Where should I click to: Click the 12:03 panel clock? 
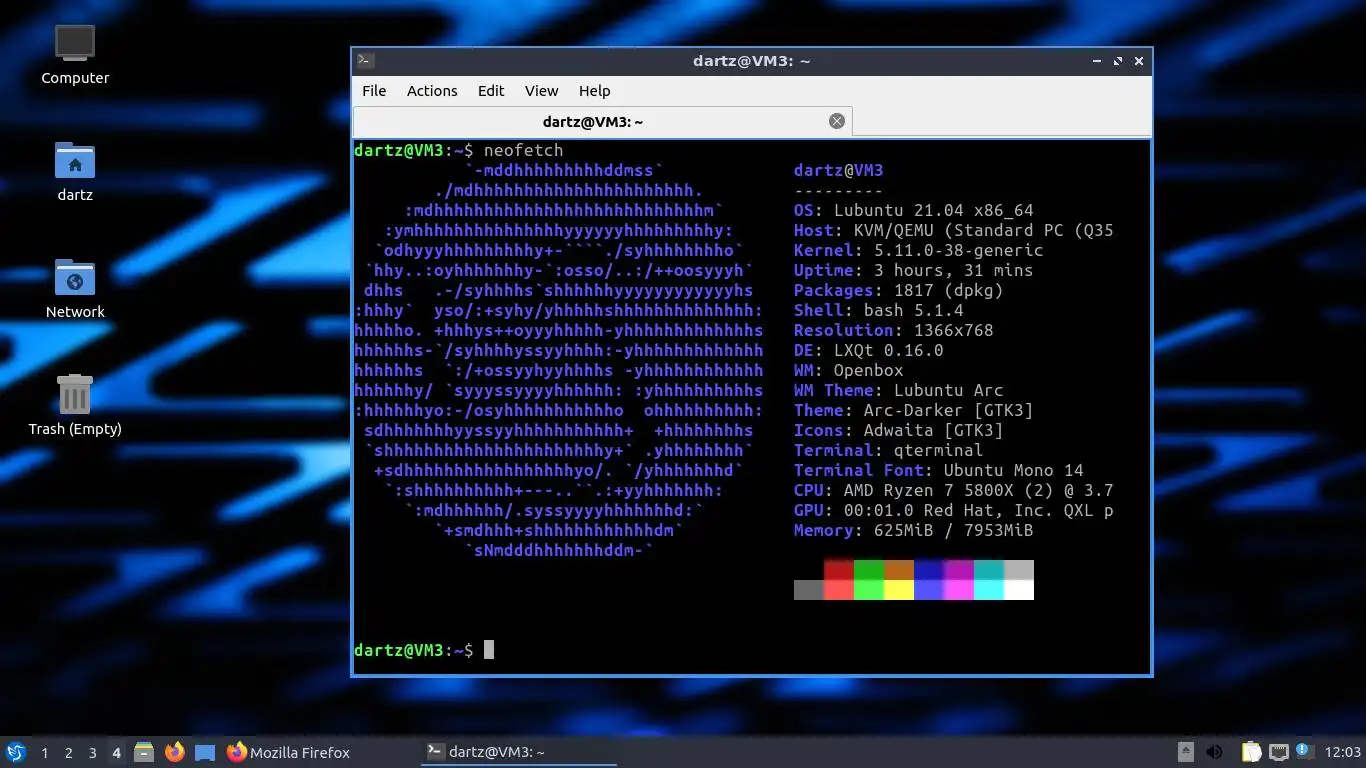click(1342, 752)
